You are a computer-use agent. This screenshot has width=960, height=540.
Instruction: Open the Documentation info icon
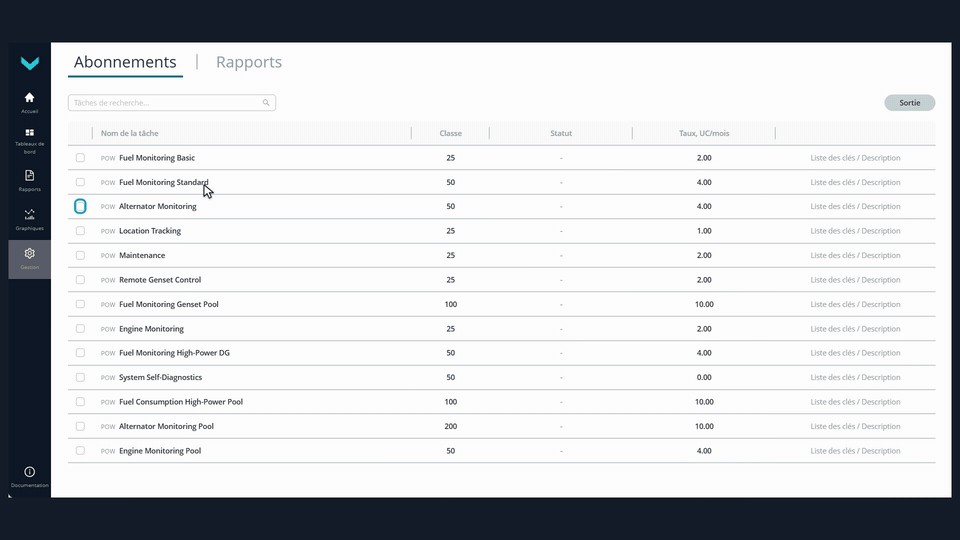coord(29,472)
